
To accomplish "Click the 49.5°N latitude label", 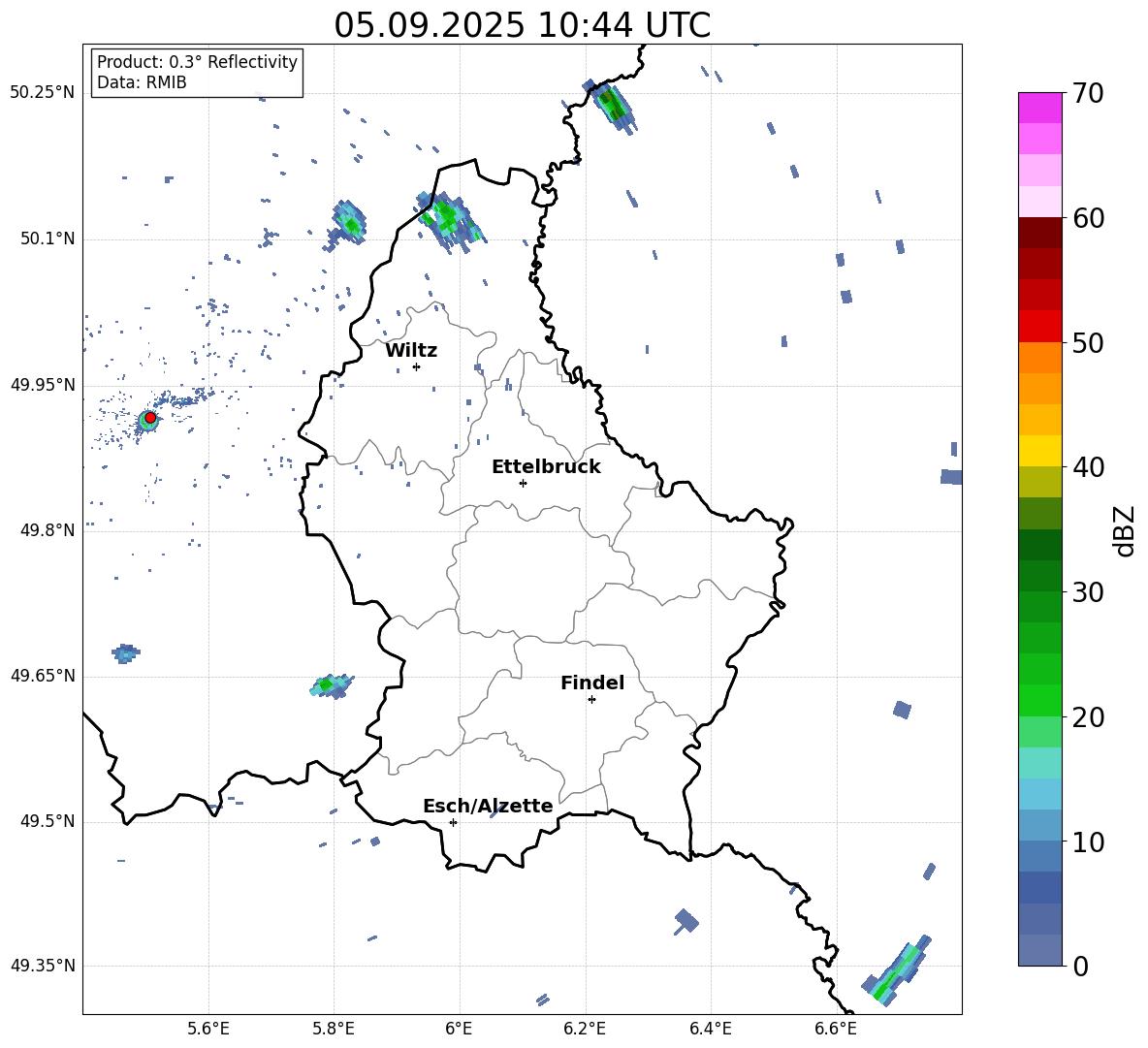I will pos(48,821).
